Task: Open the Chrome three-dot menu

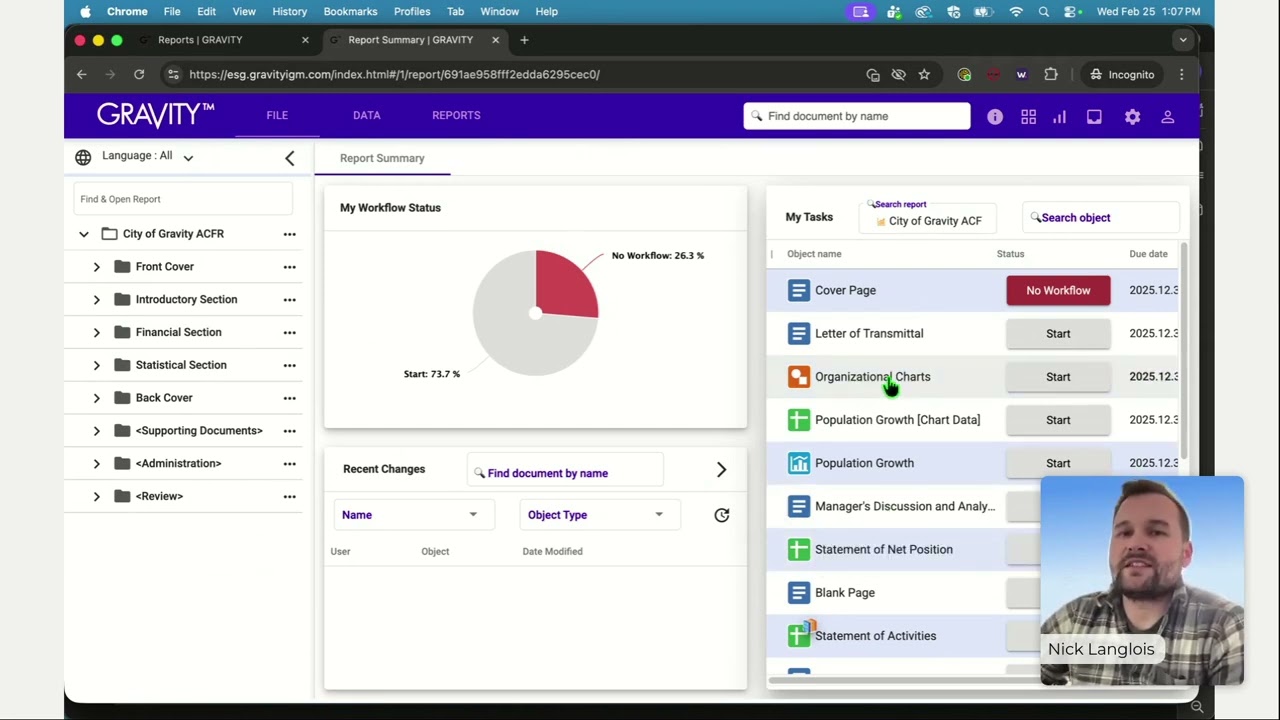Action: [1181, 74]
